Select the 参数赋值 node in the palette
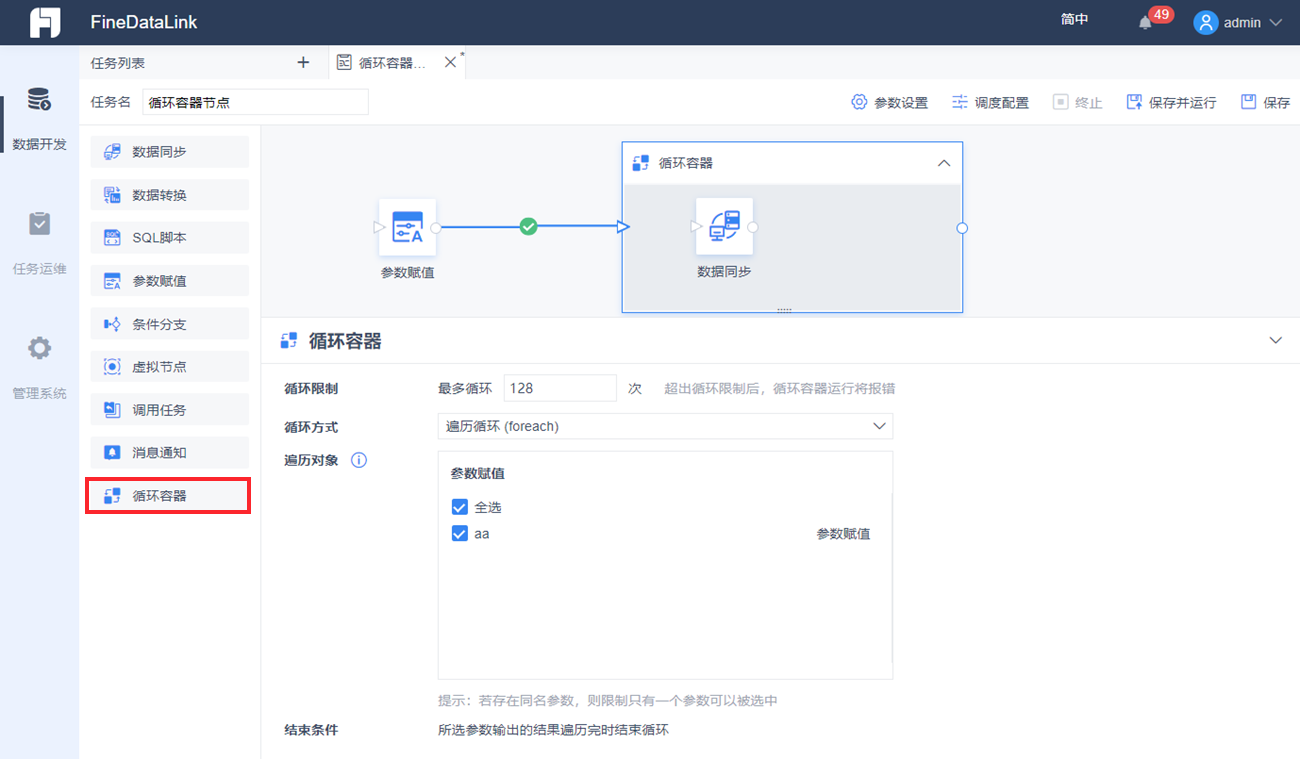Image resolution: width=1300 pixels, height=759 pixels. [169, 281]
